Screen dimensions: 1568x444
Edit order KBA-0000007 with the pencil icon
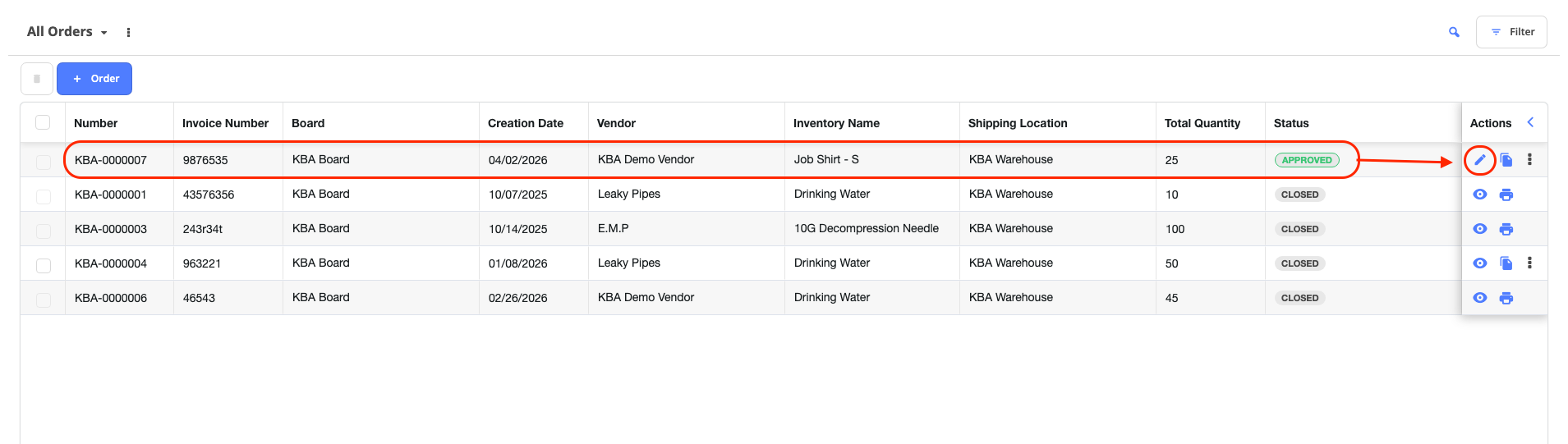point(1480,160)
